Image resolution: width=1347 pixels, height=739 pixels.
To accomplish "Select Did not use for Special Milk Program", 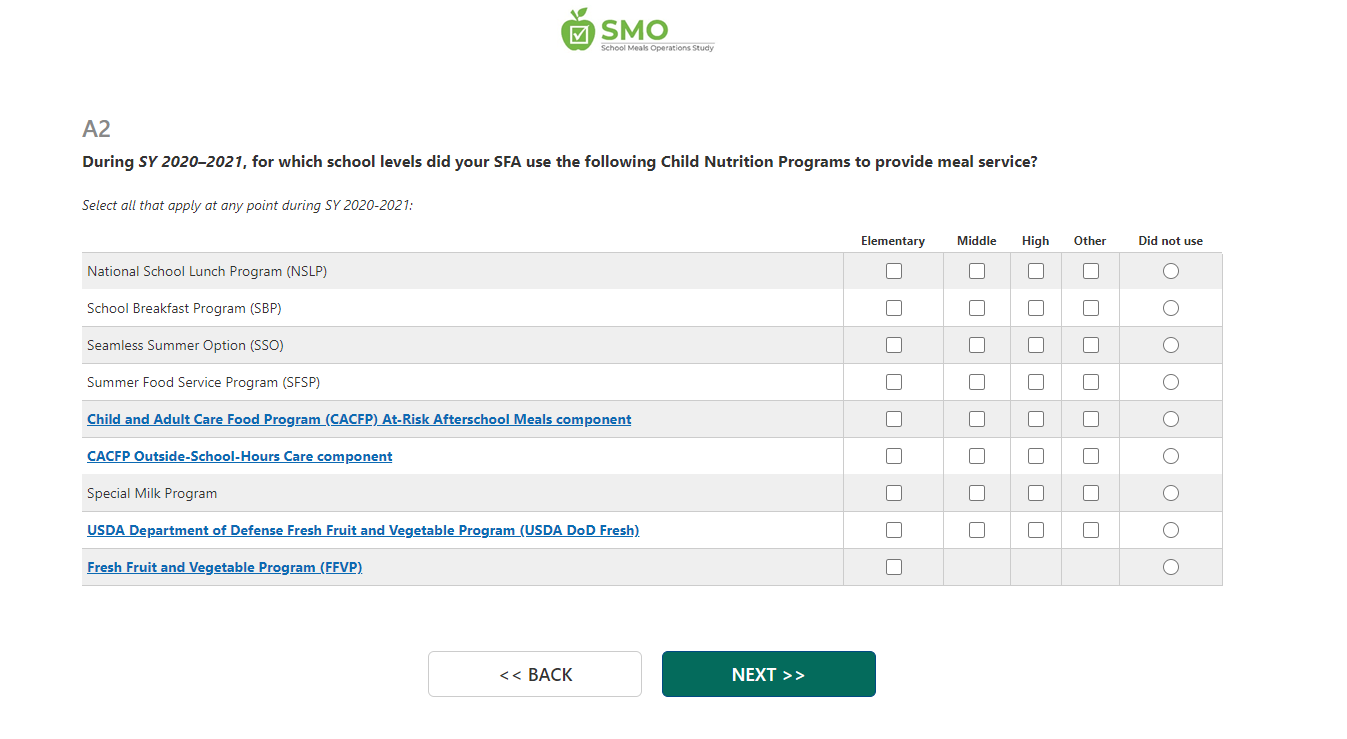I will (x=1171, y=493).
